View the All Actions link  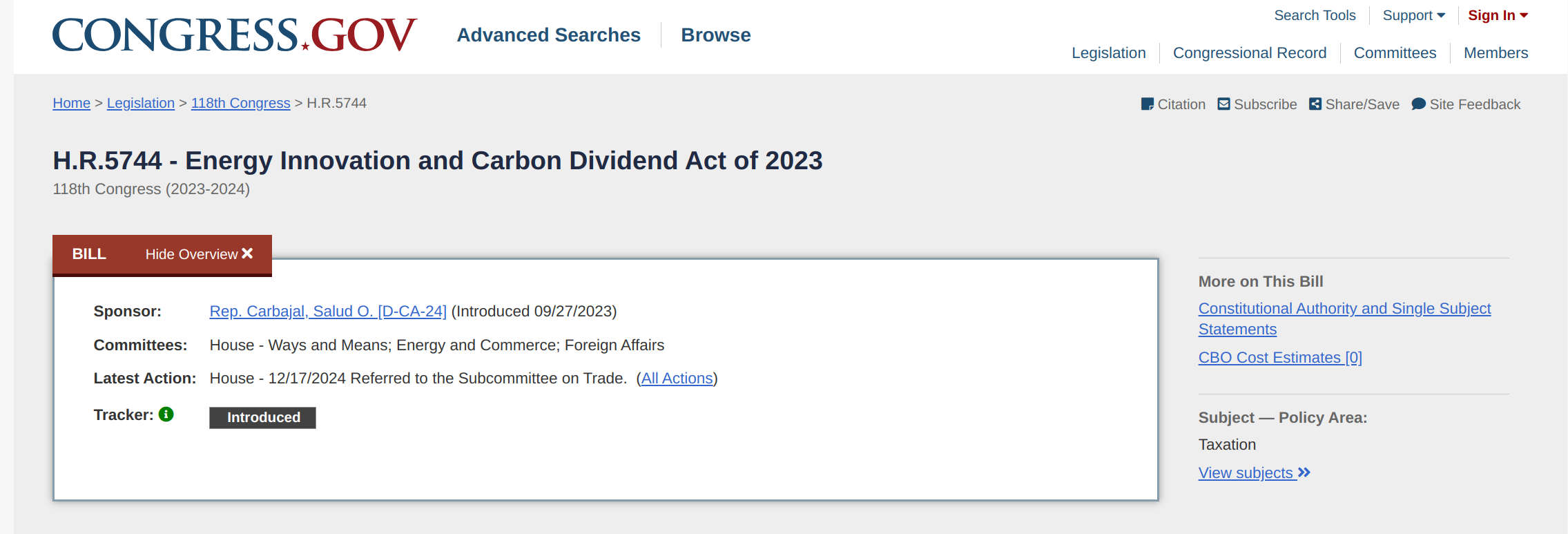[677, 379]
